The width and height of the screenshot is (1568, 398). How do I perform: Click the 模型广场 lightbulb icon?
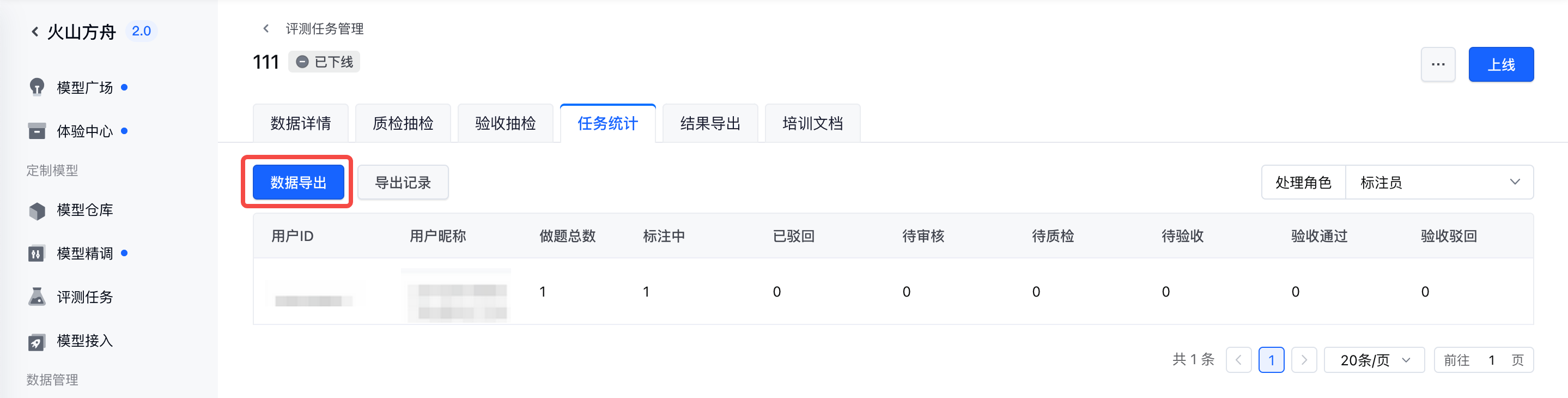pyautogui.click(x=37, y=87)
